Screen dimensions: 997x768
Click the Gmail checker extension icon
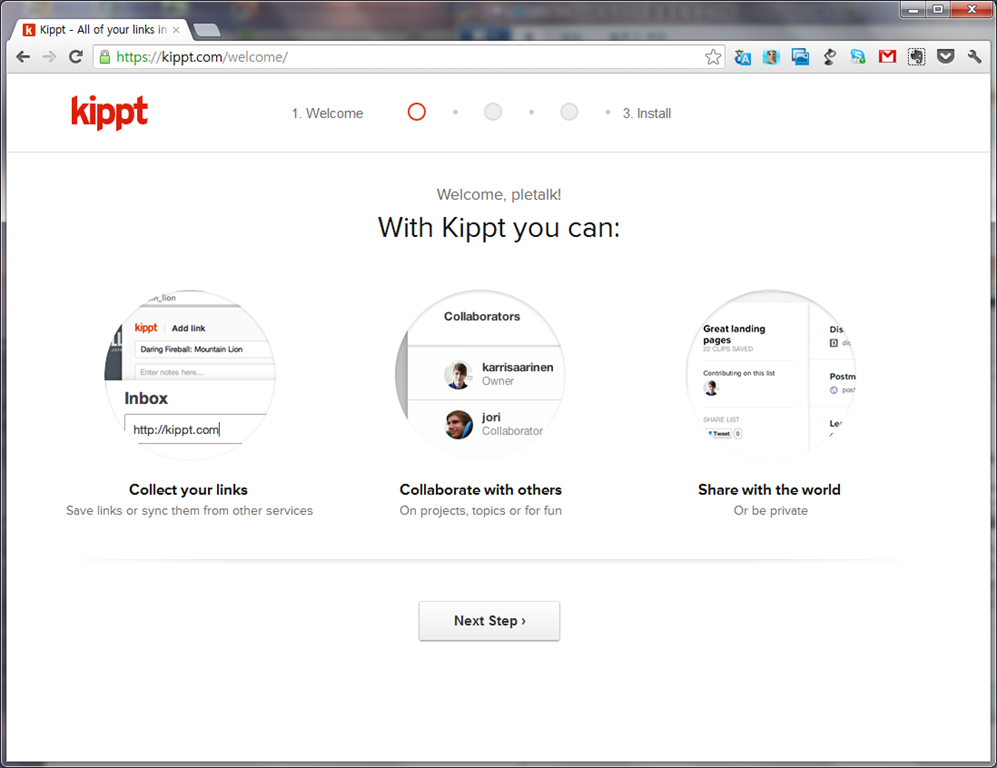coord(887,57)
